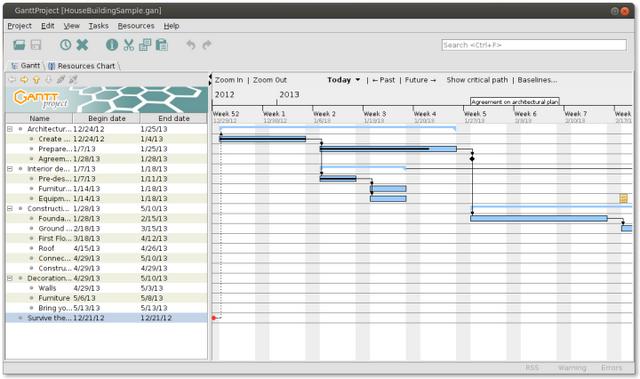Viewport: 640px width, 379px height.
Task: Open the Today dropdown arrow
Action: 358,80
